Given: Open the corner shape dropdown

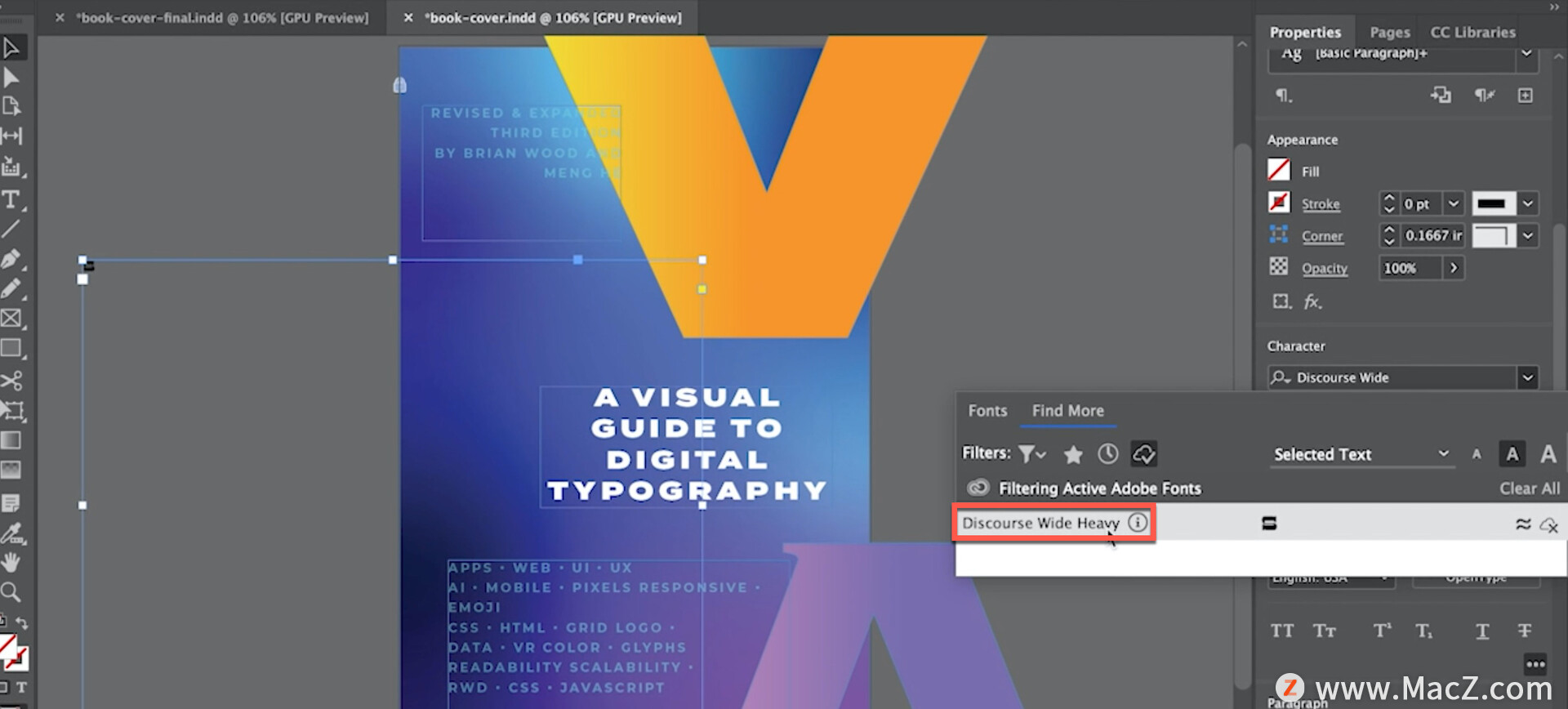Looking at the screenshot, I should (x=1528, y=235).
